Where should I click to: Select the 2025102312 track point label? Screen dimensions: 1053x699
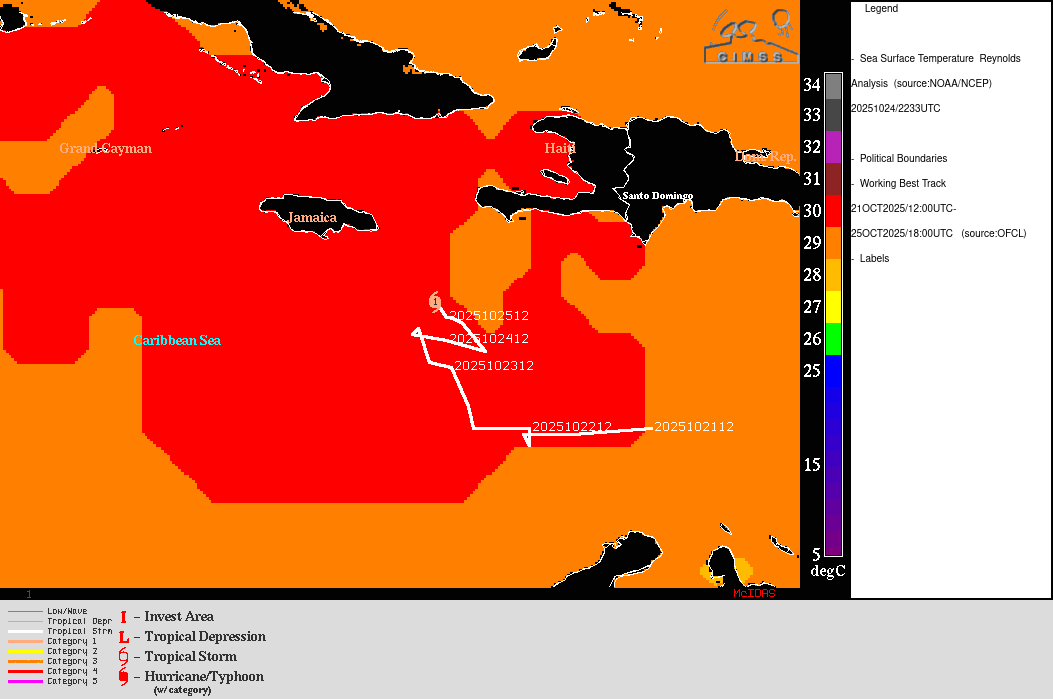point(494,366)
